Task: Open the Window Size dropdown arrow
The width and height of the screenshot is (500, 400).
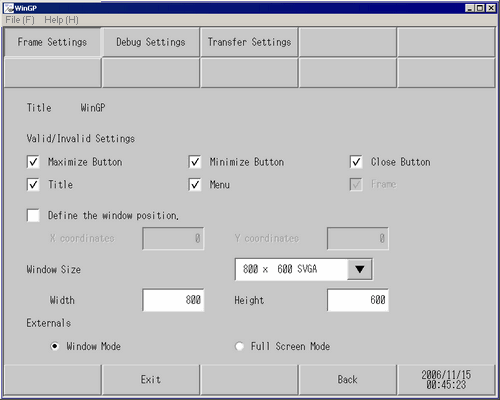Action: coord(359,269)
